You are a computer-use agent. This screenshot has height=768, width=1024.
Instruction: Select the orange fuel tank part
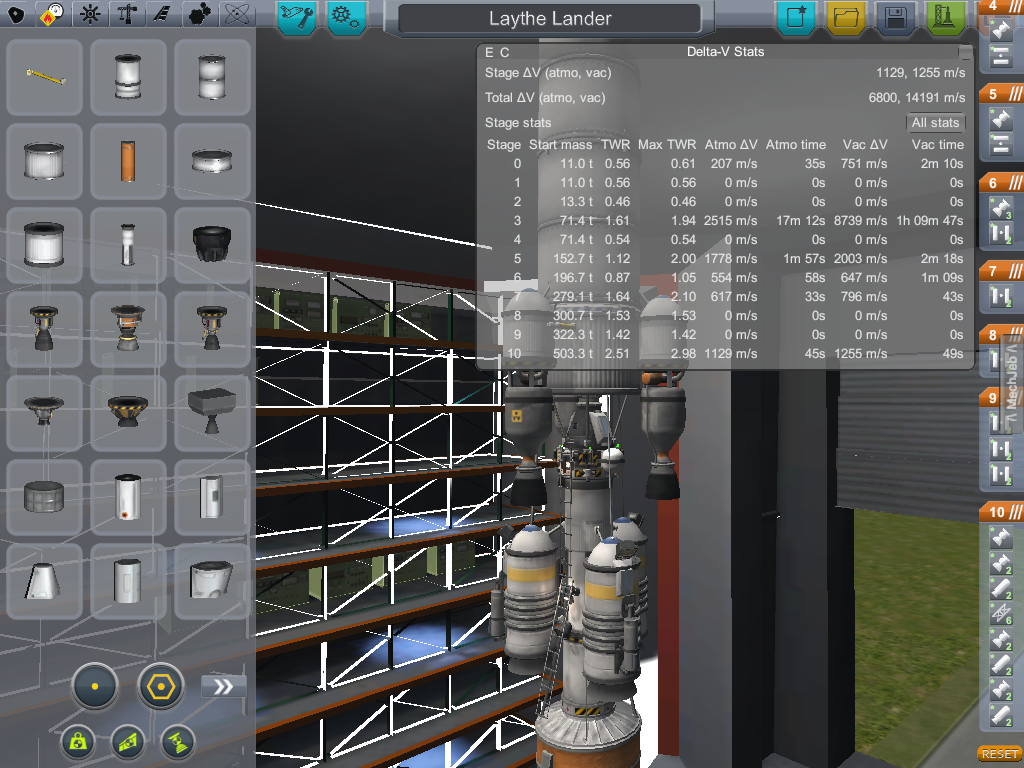[x=128, y=161]
